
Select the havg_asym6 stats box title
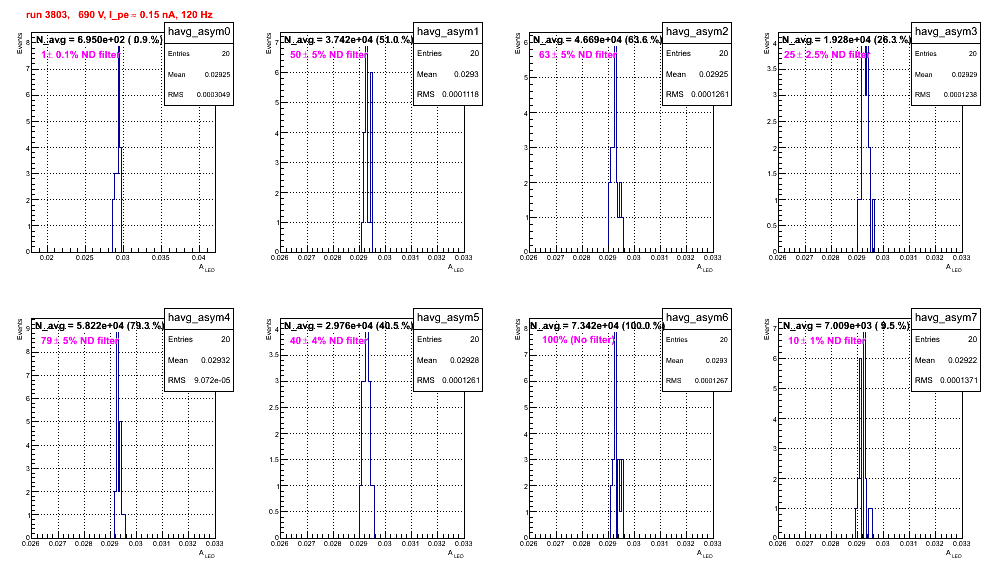[x=697, y=318]
